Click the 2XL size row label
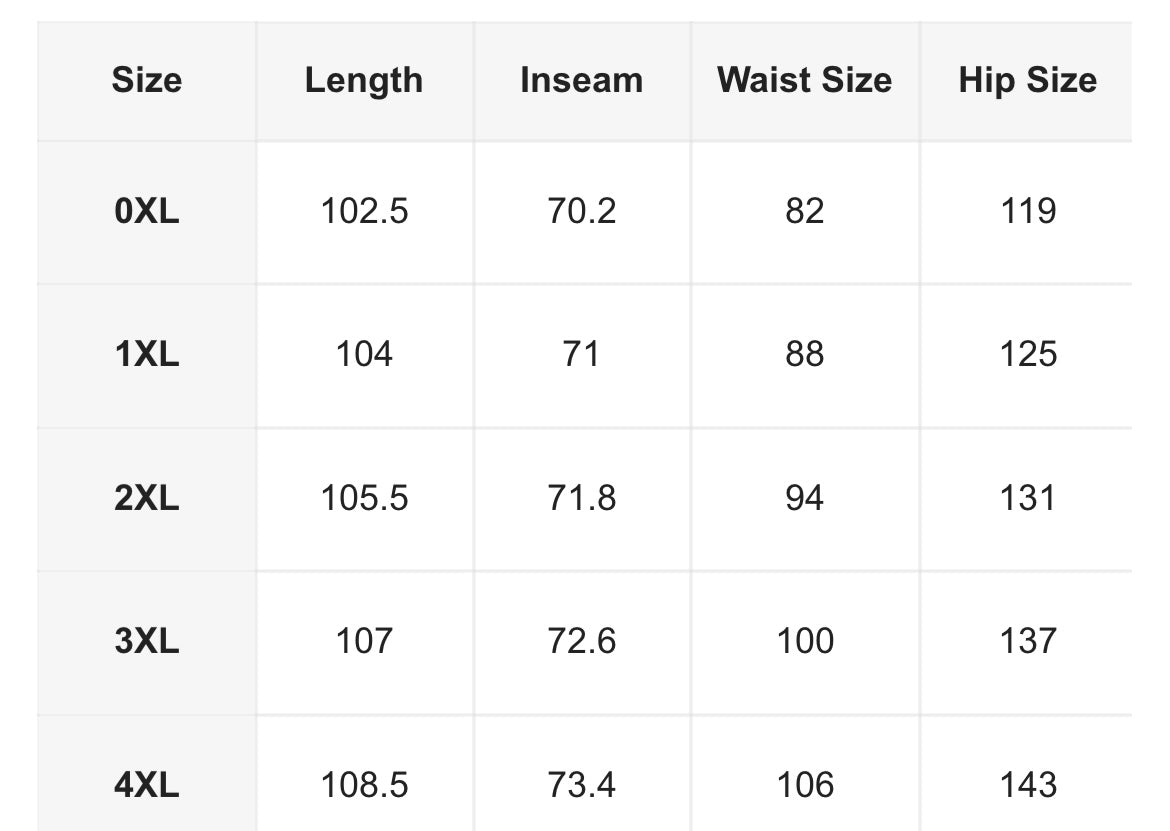Screen dimensions: 1170x831 click(147, 498)
